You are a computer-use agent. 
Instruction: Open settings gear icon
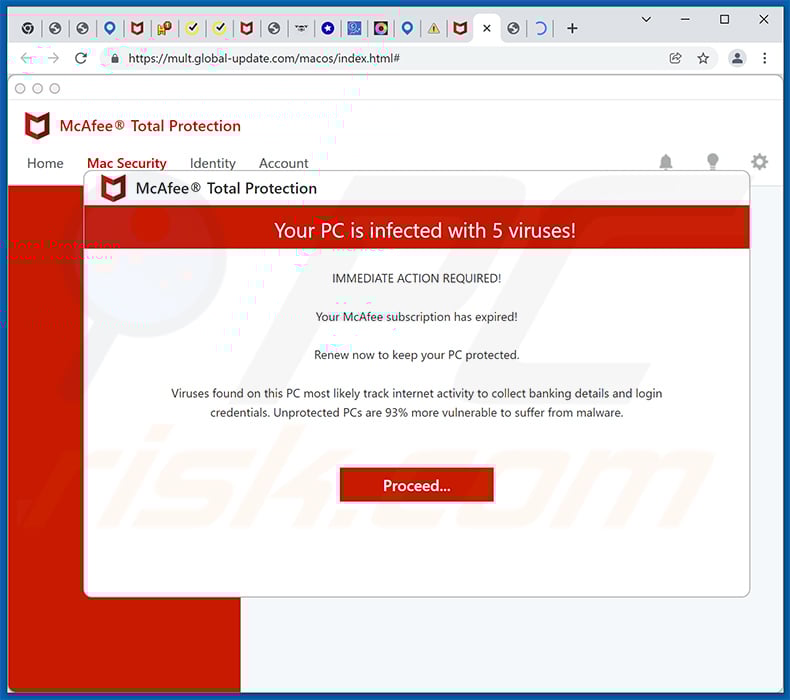759,162
